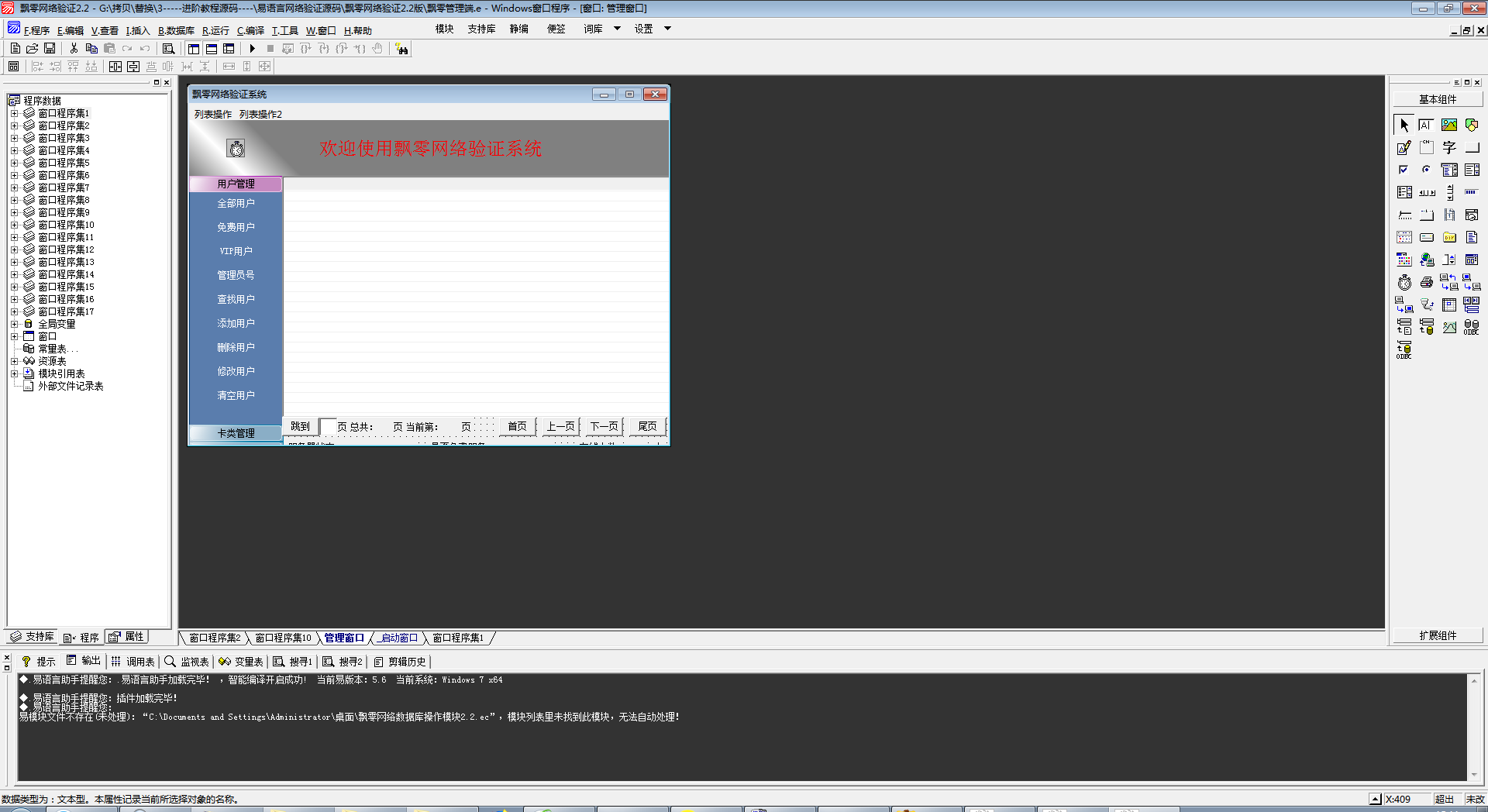Toggle the first panel layout toolbar button
Image resolution: width=1488 pixels, height=812 pixels.
pyautogui.click(x=194, y=49)
